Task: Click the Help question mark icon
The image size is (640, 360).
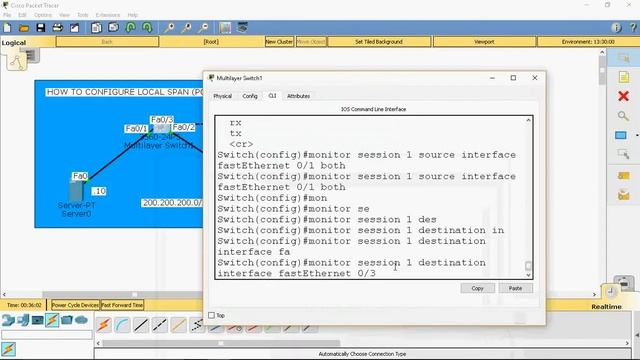Action: (x=633, y=28)
